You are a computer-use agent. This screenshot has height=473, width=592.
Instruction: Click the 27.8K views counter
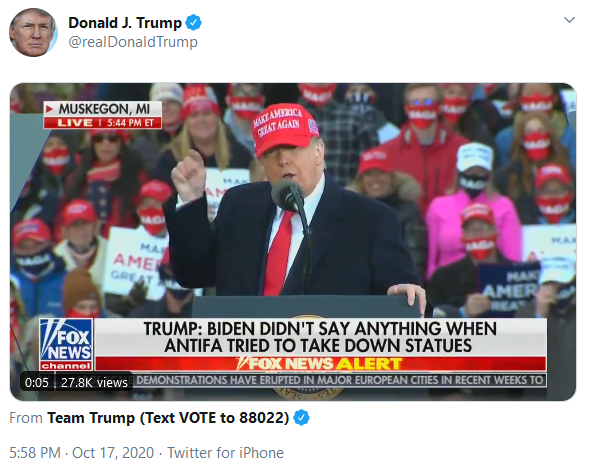click(x=94, y=382)
